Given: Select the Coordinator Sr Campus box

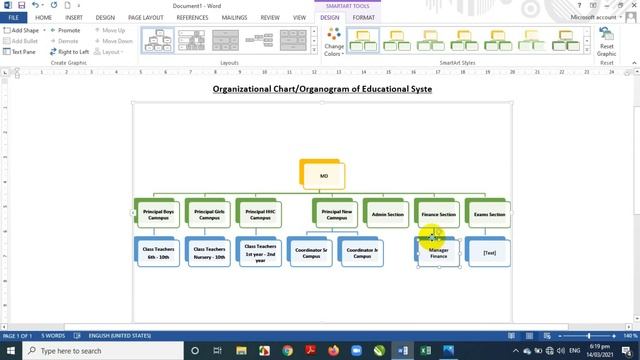Looking at the screenshot, I should 310,252.
